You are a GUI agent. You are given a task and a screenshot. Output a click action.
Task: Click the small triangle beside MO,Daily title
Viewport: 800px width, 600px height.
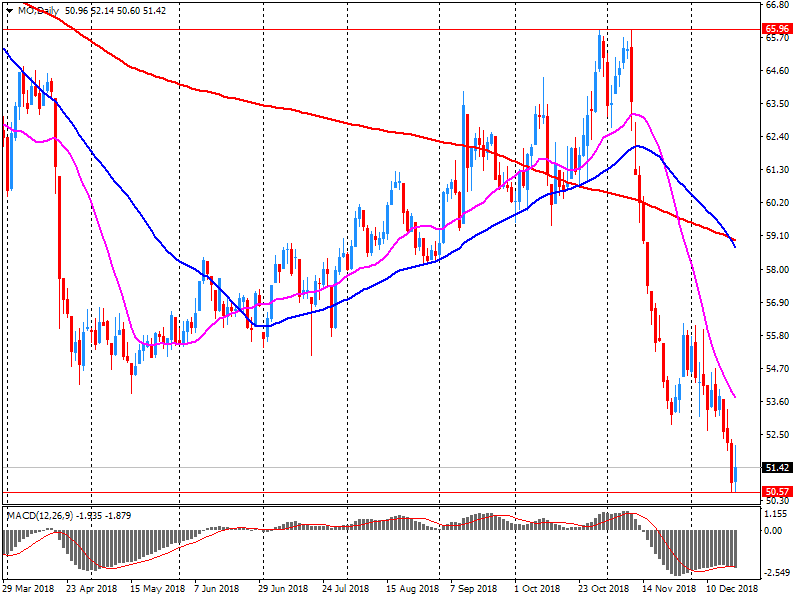[9, 11]
